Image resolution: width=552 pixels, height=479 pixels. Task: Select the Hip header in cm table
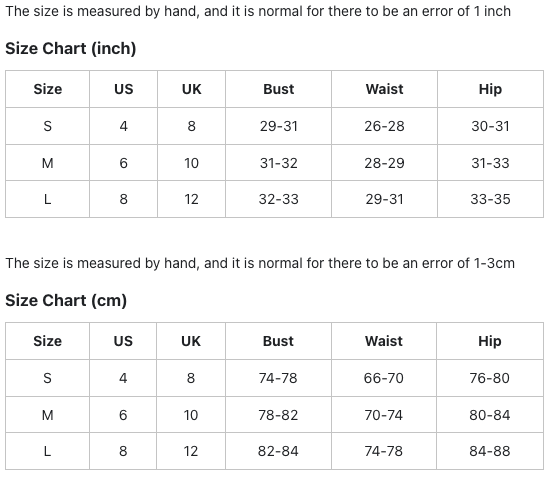pos(490,341)
